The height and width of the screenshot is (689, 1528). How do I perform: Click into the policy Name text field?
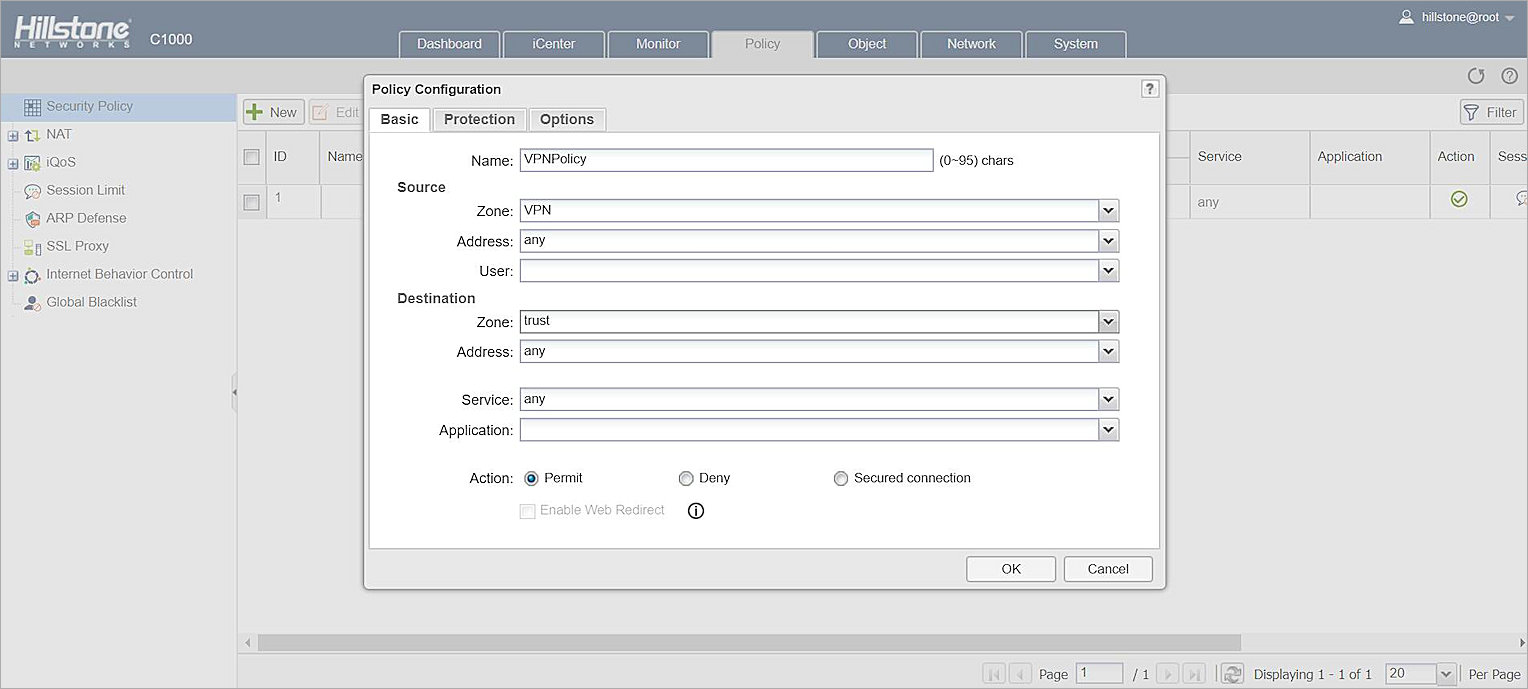click(726, 160)
